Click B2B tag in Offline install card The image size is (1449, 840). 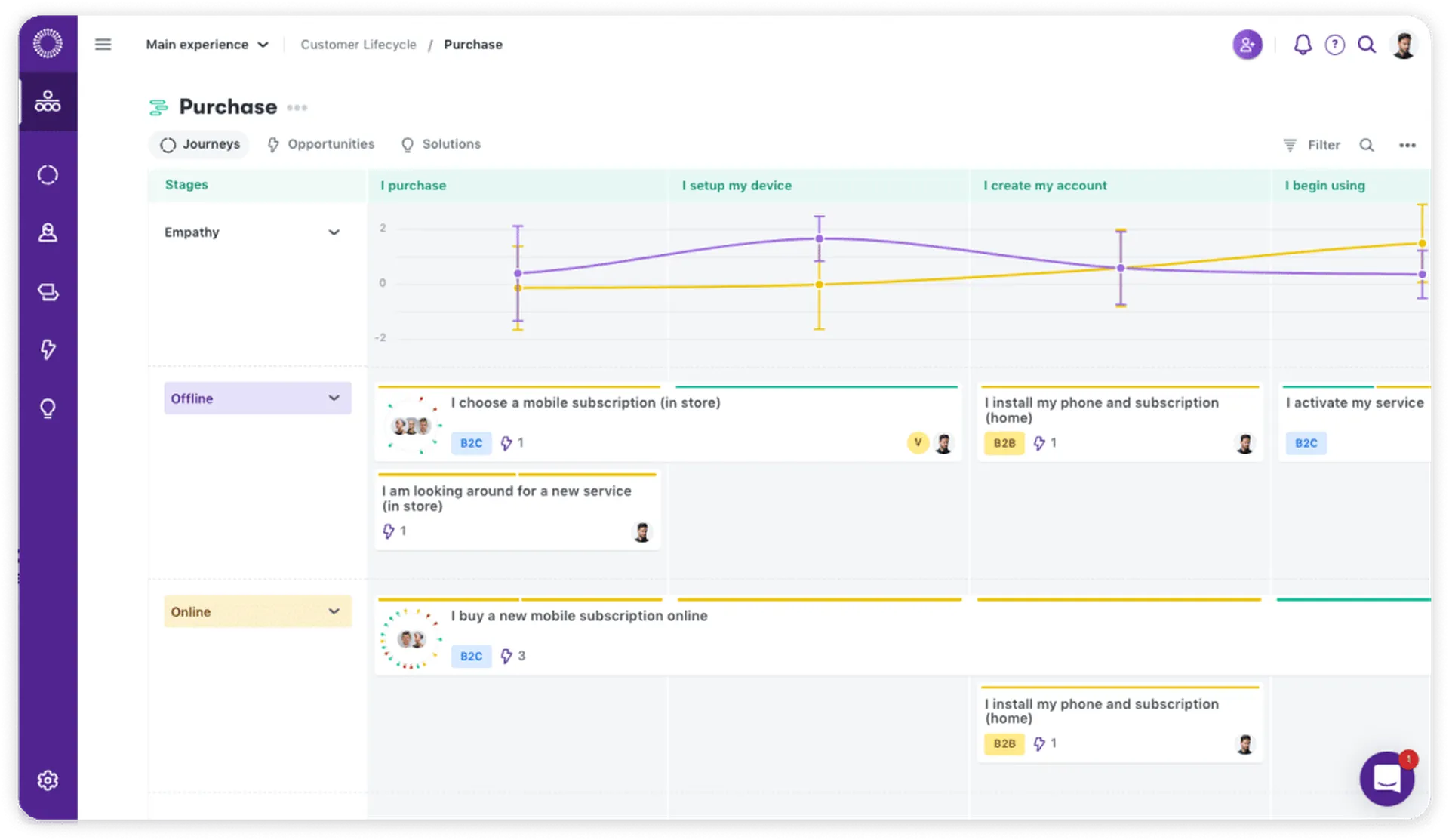tap(1004, 443)
